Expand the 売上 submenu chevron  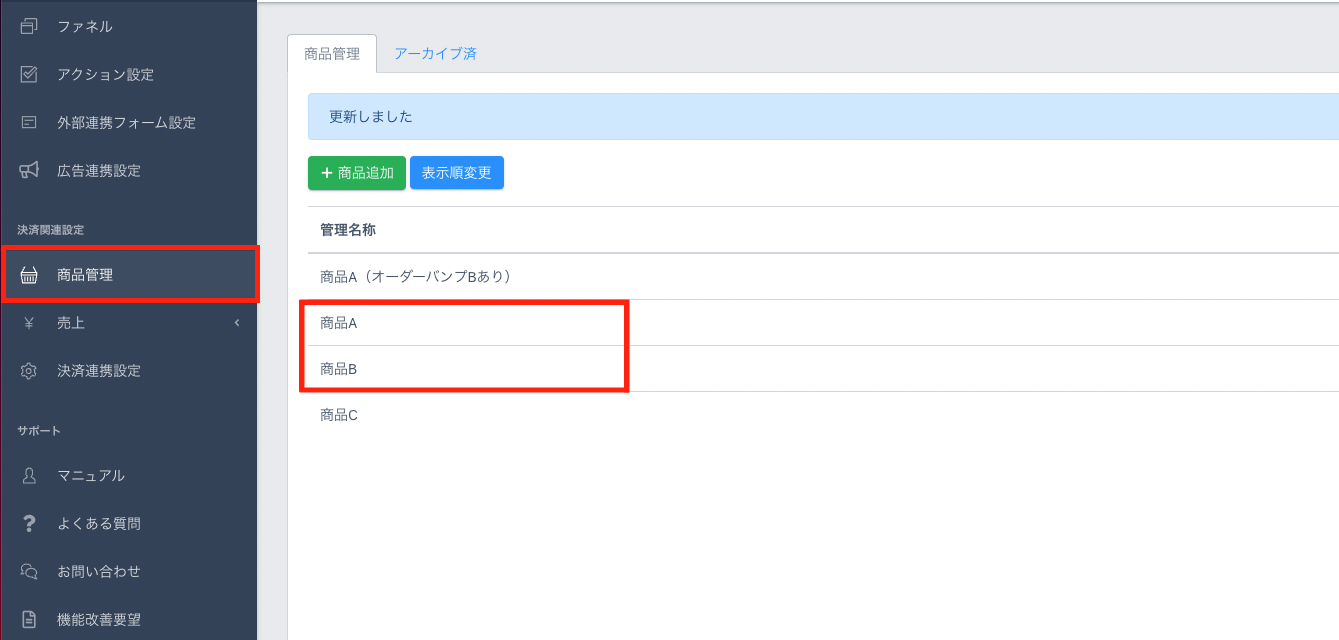coord(237,323)
